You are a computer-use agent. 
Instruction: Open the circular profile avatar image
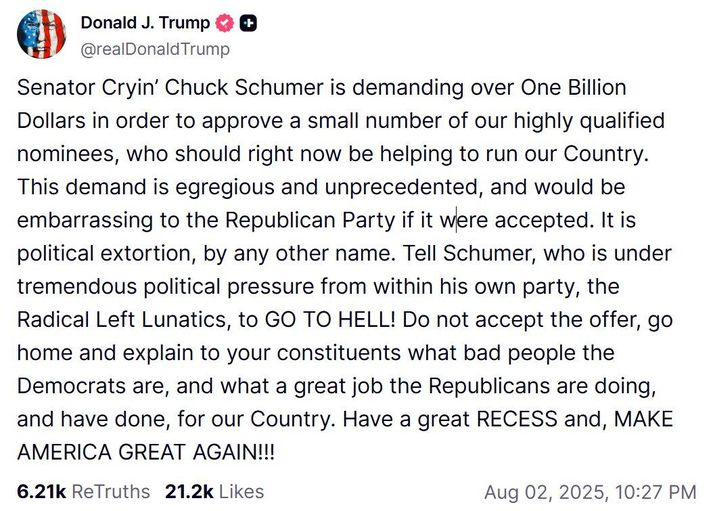(42, 34)
